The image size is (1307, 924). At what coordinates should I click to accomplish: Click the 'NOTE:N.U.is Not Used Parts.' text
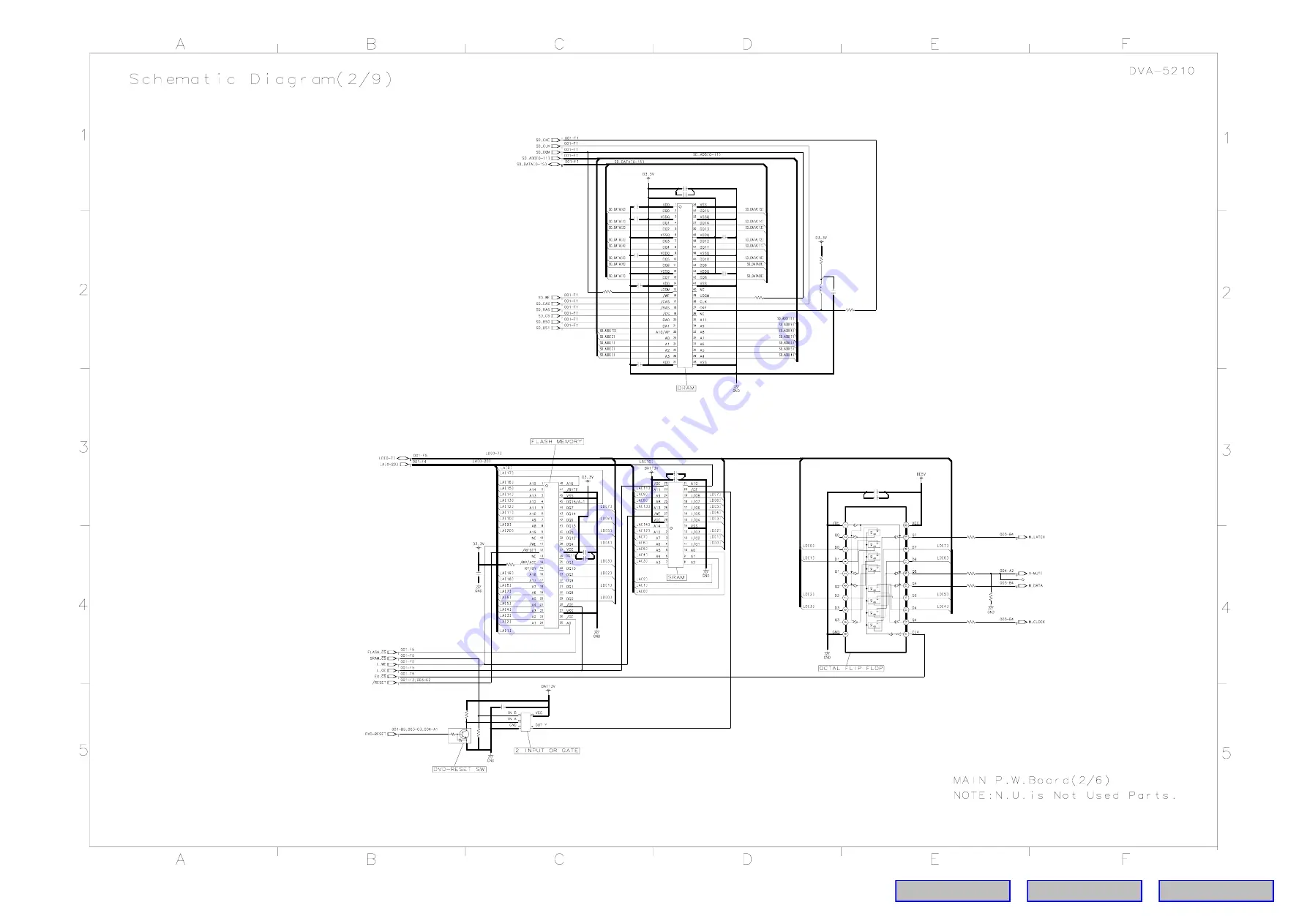click(1064, 795)
